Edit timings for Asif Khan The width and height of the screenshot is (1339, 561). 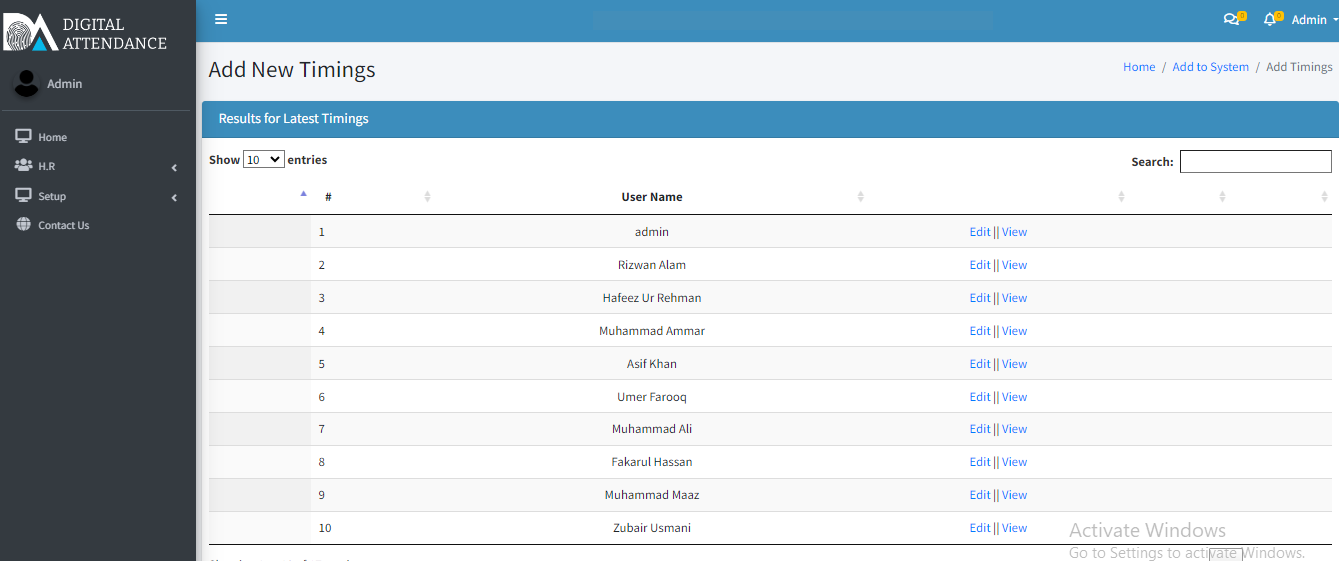tap(979, 364)
